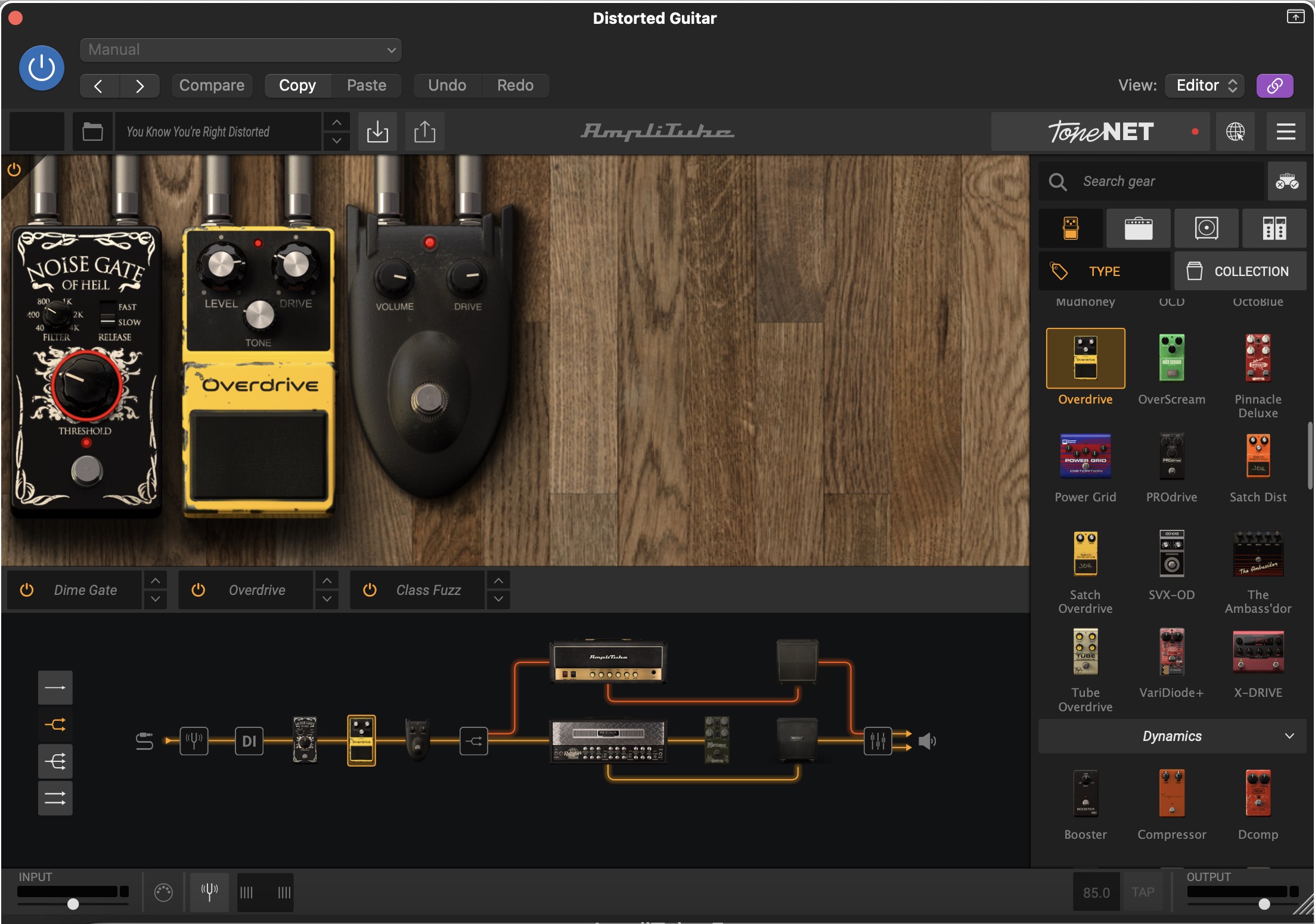Click the globe web icon
This screenshot has height=924, width=1315.
1235,132
